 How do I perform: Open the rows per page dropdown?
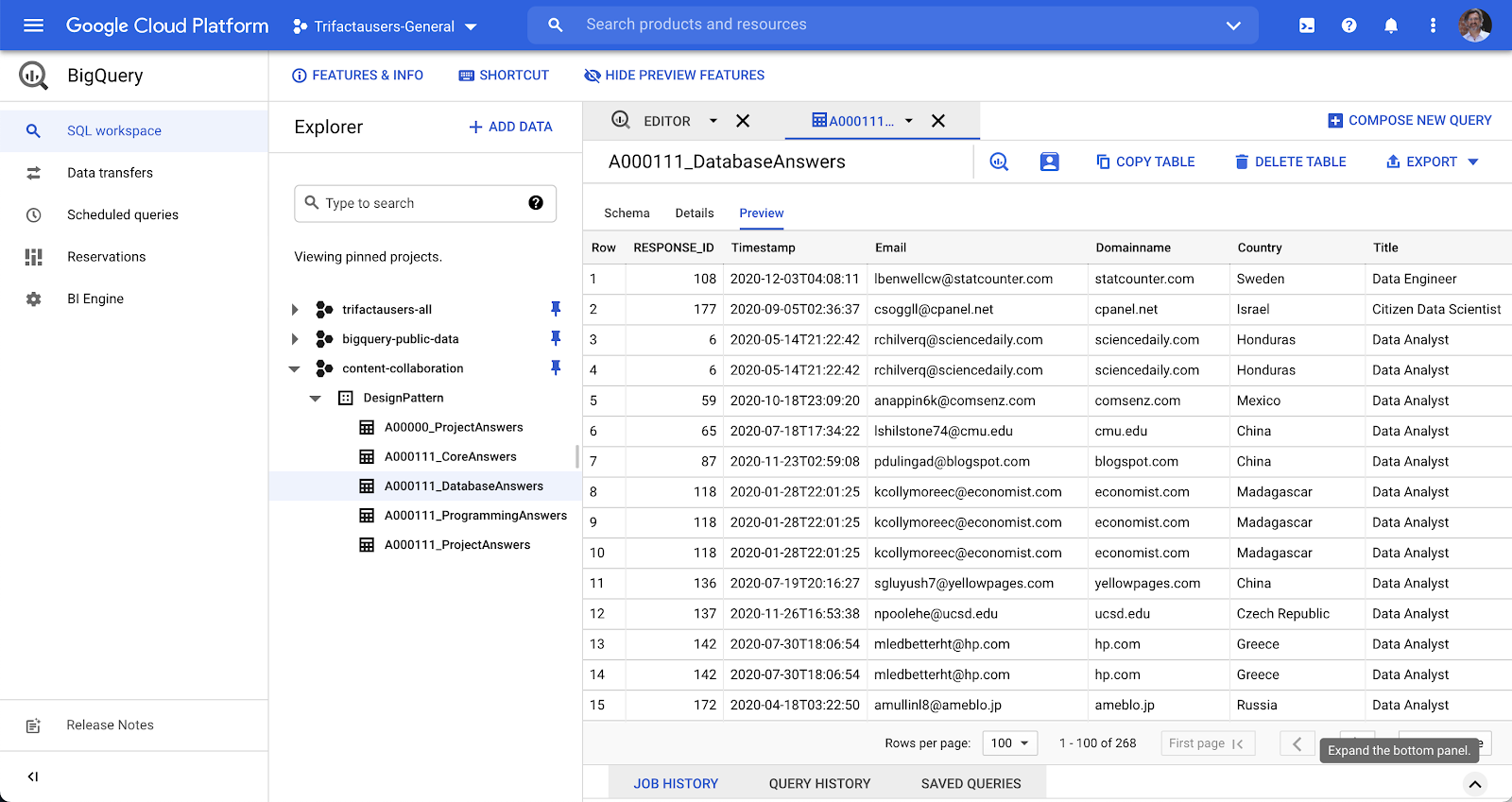point(1009,743)
